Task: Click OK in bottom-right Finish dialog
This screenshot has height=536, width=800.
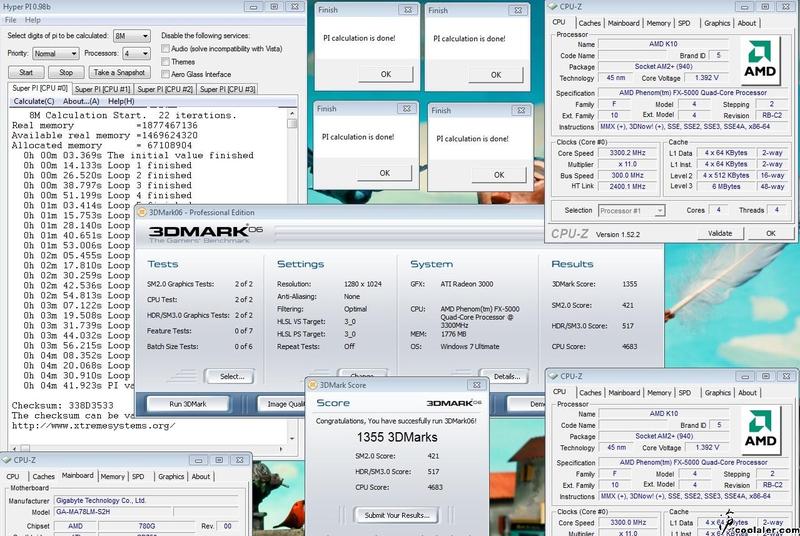Action: (x=499, y=174)
